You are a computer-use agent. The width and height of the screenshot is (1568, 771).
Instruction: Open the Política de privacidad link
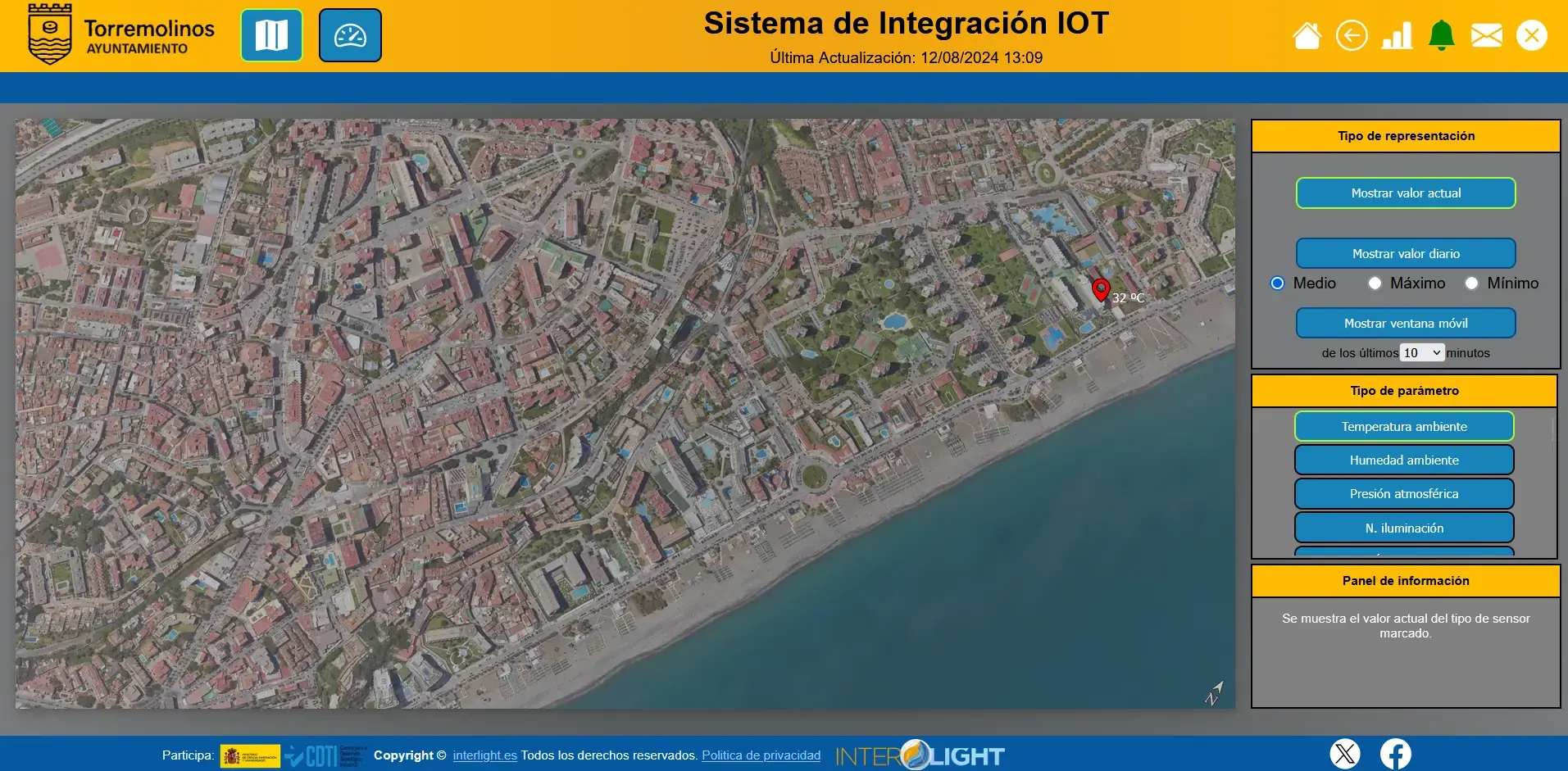coord(761,755)
